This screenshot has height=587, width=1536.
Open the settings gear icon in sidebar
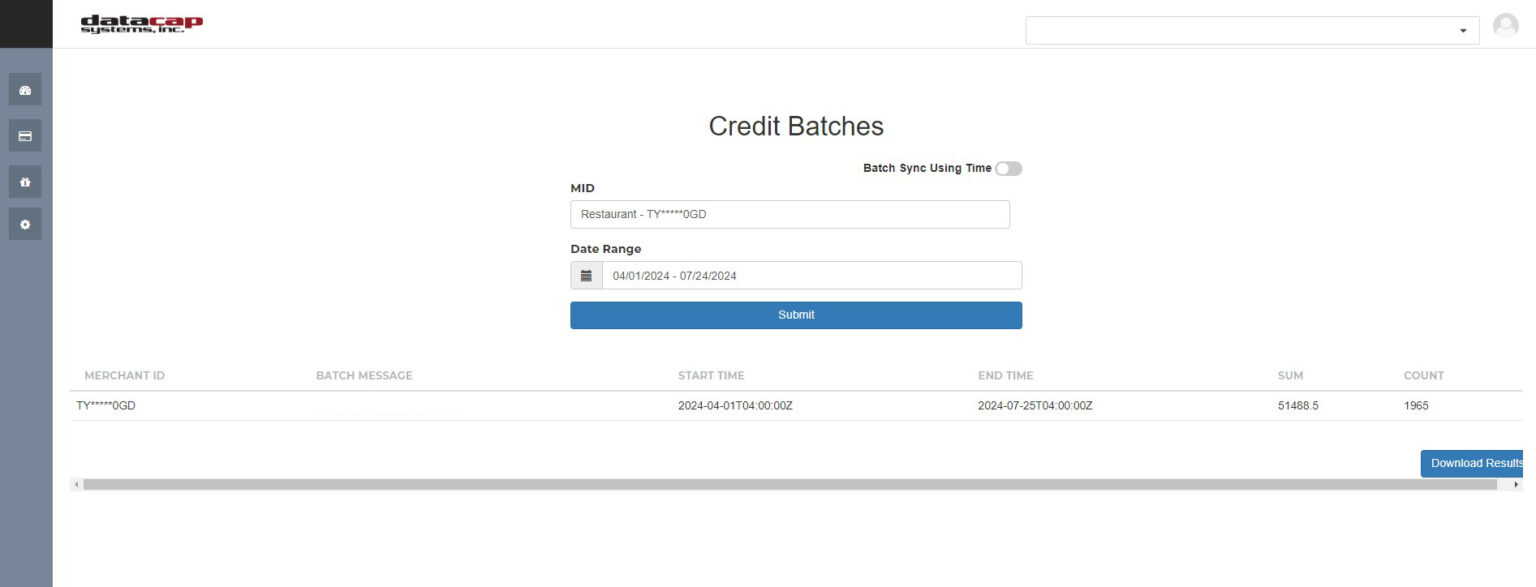coord(25,224)
